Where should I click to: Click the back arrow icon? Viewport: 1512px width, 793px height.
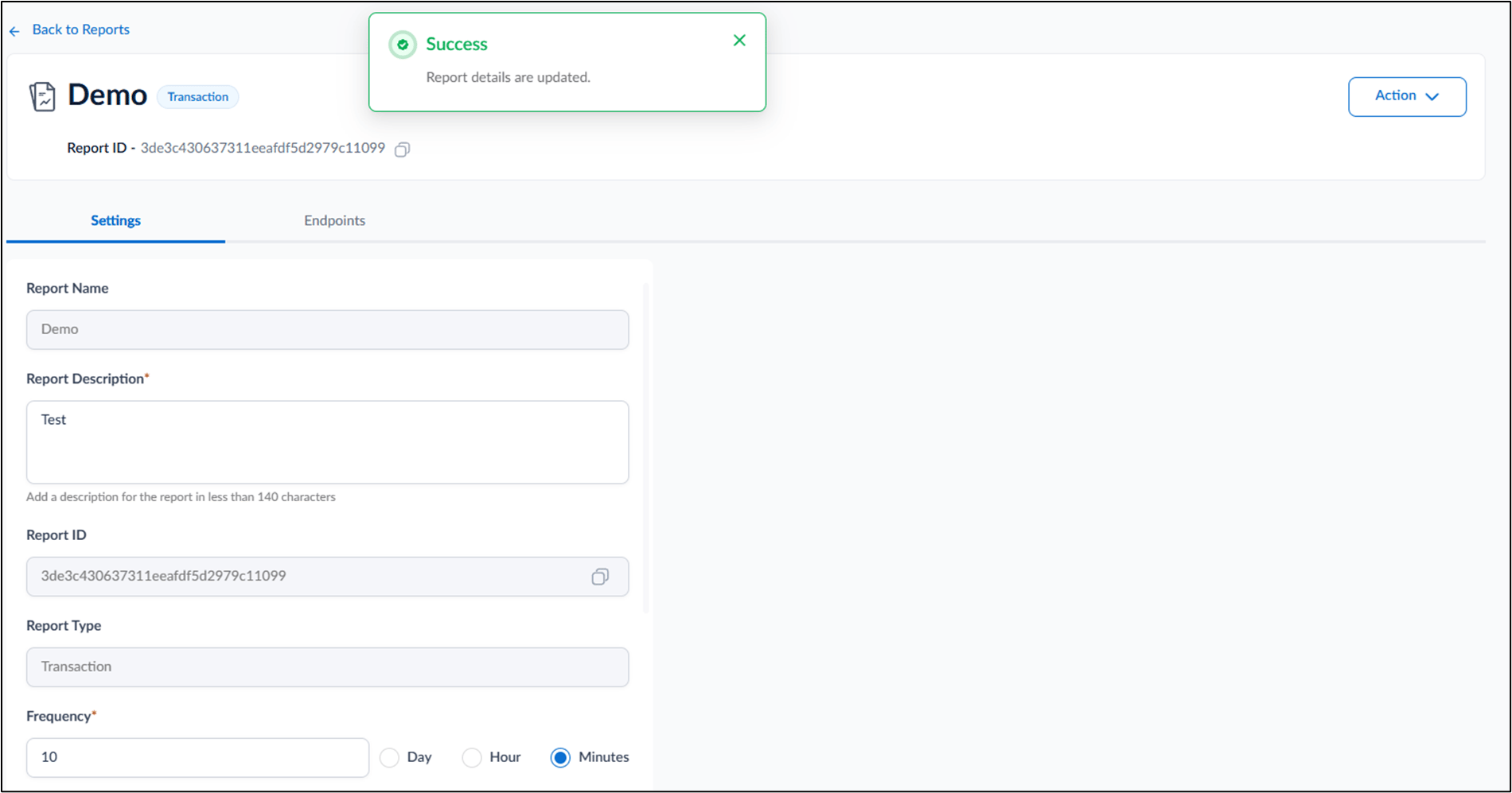tap(15, 31)
